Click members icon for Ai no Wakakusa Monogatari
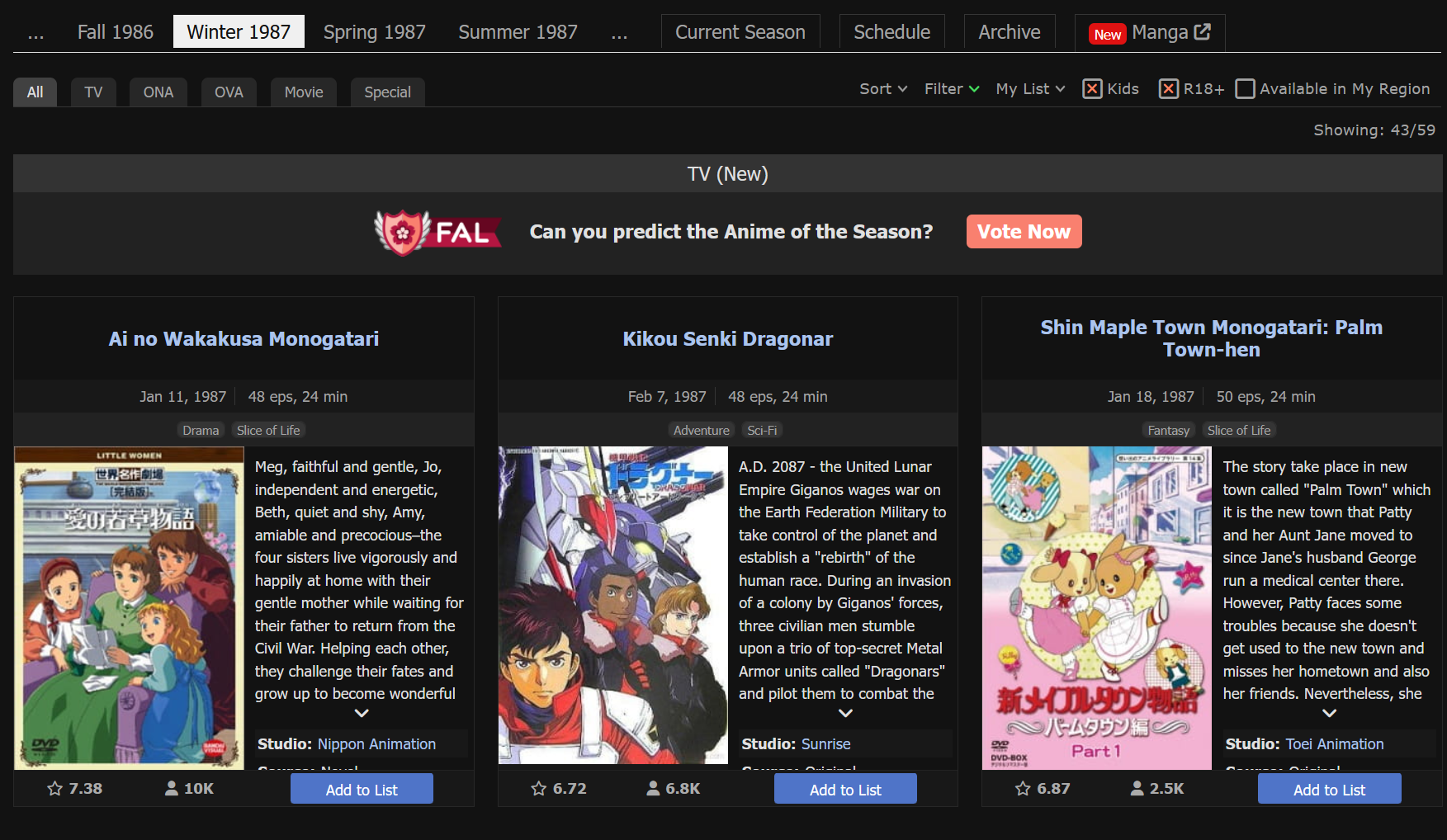Viewport: 1447px width, 840px height. tap(171, 788)
